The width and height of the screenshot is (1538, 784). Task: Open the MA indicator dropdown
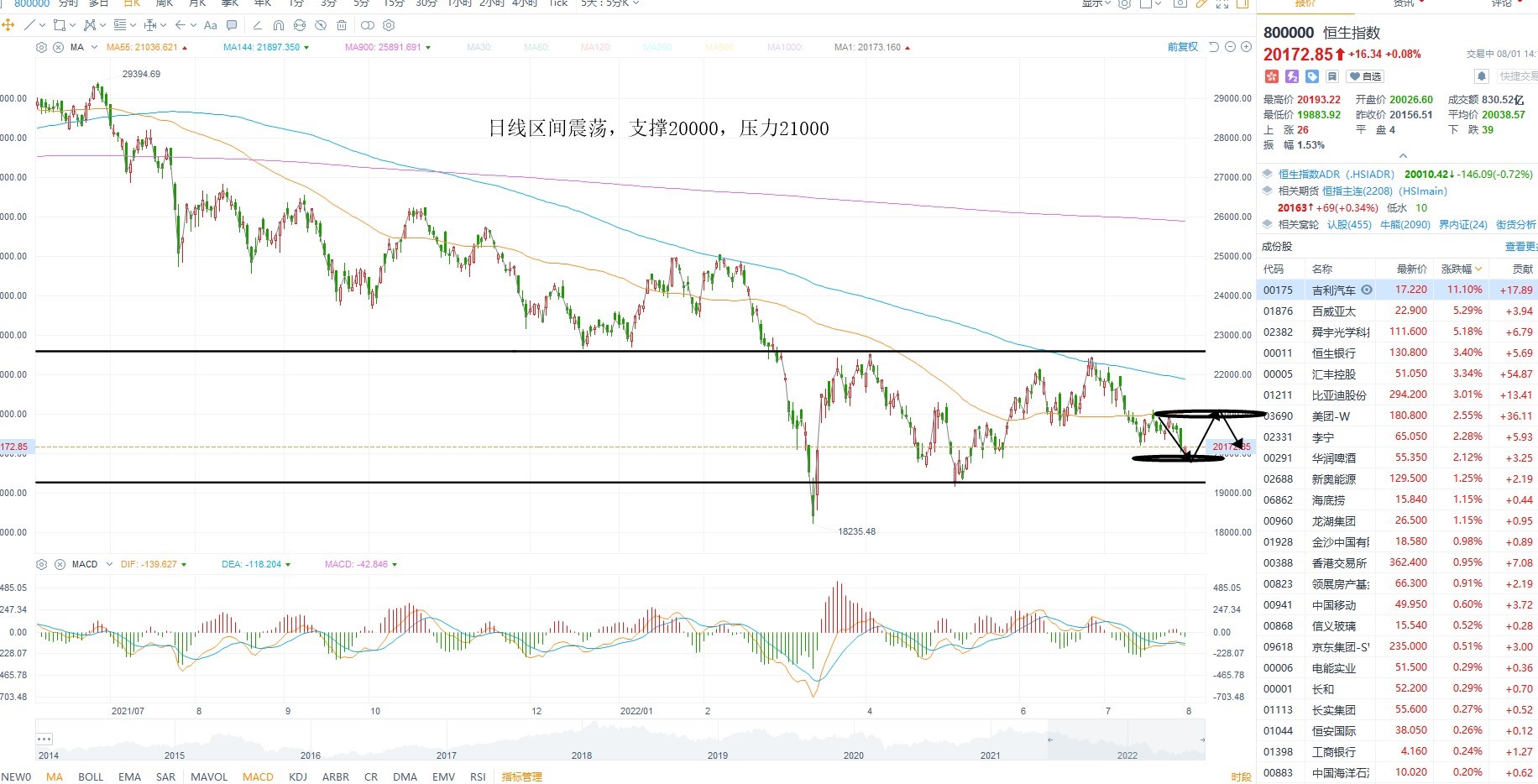[x=94, y=47]
